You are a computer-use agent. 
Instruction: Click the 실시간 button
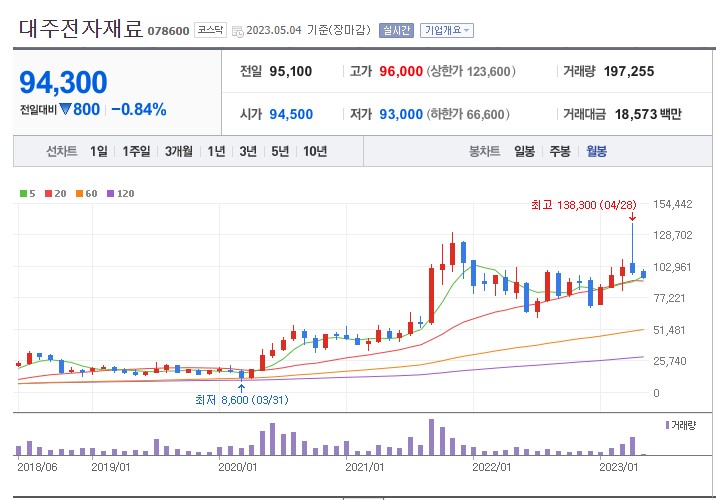point(396,31)
